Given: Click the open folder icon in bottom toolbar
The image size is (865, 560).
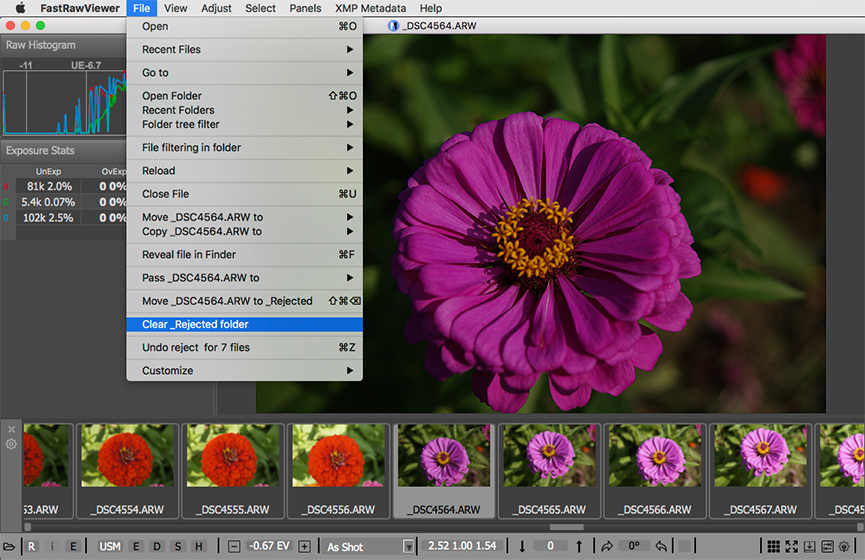Looking at the screenshot, I should click(x=10, y=547).
